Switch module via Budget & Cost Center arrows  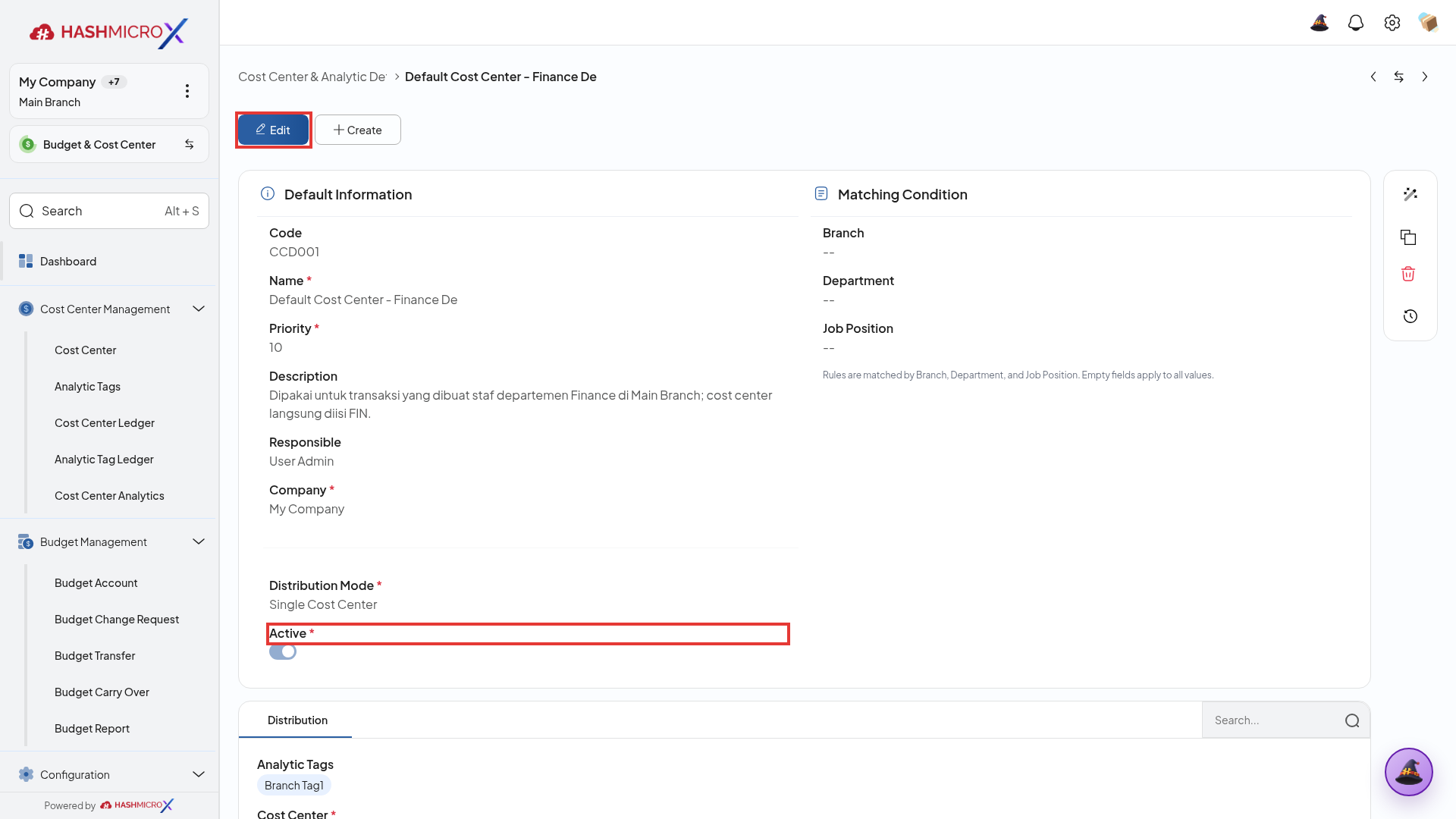coord(190,144)
